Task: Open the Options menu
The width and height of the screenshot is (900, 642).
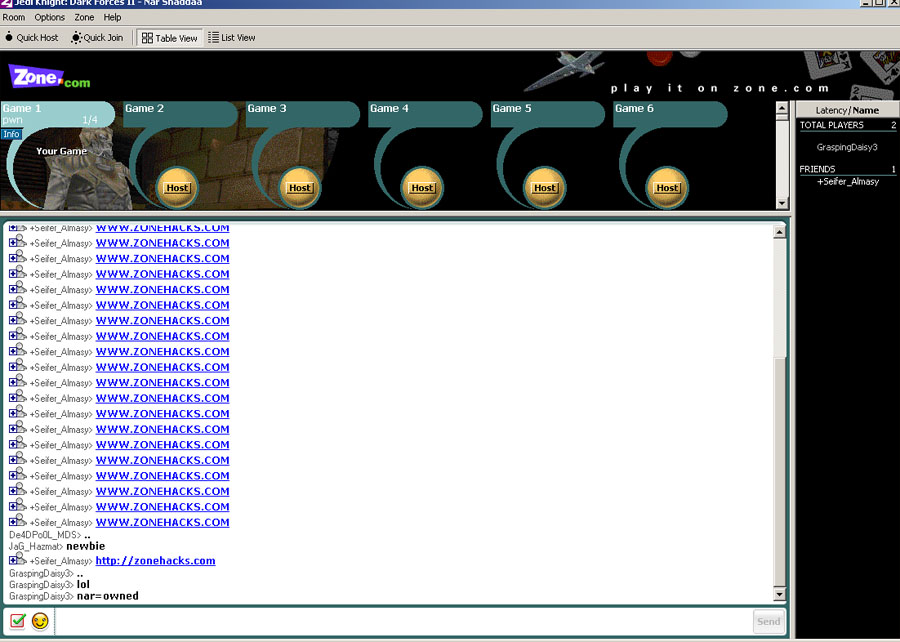Action: (49, 17)
